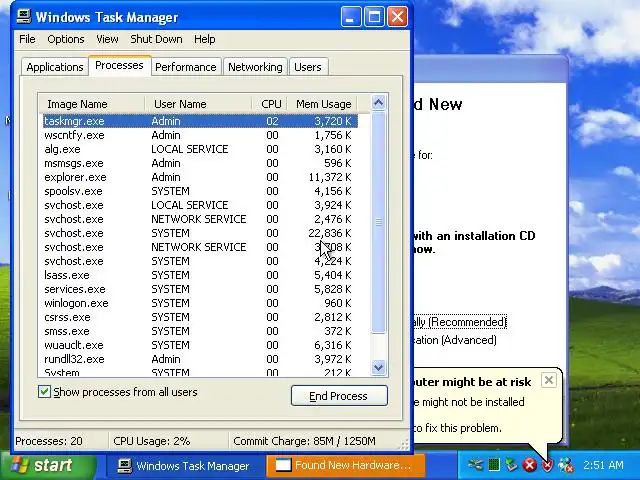Click the Recommended option in hardware wizard
This screenshot has width=640, height=480.
tap(460, 322)
